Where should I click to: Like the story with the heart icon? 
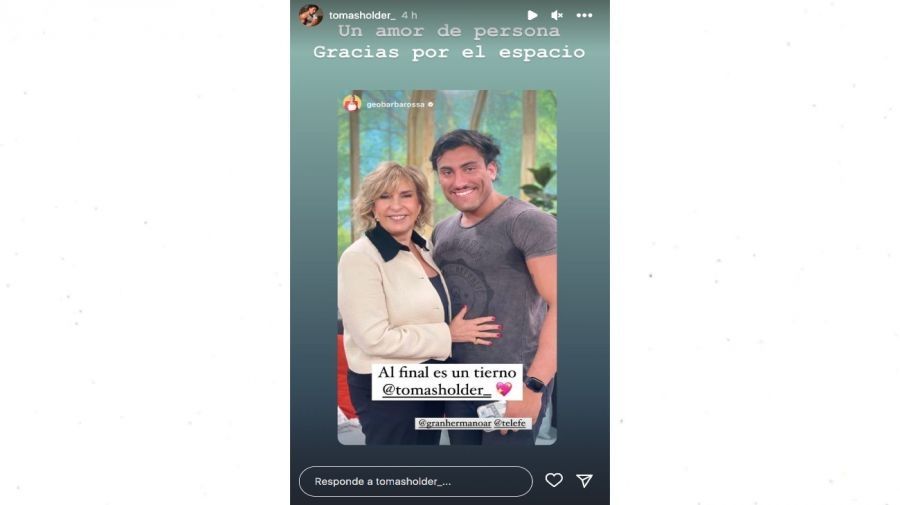coord(554,480)
